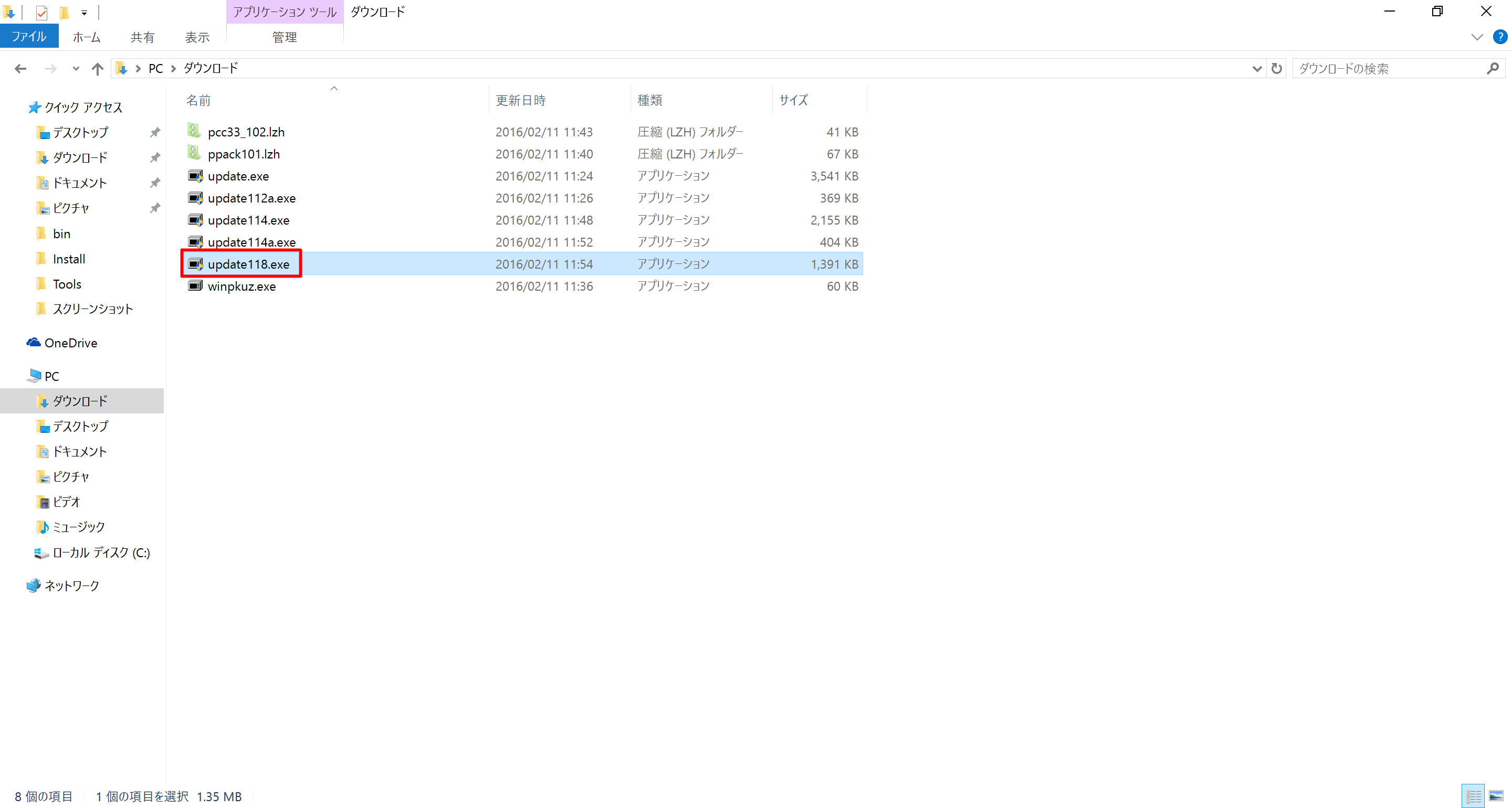Viewport: 1512px width, 808px height.
Task: Open the Tools folder in sidebar
Action: [x=67, y=284]
